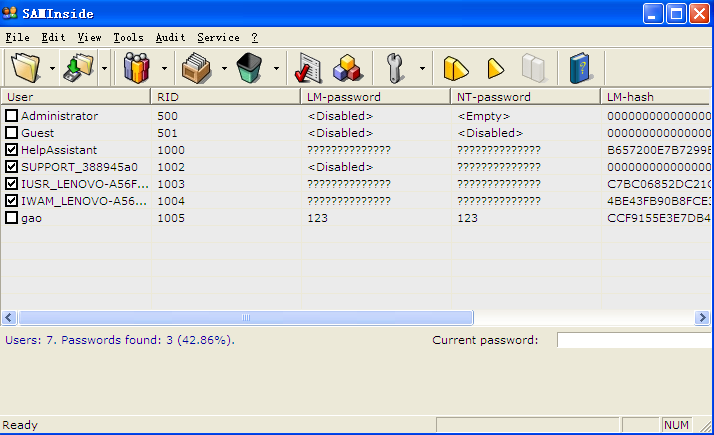Click the scroll left arrow button

tap(9, 317)
